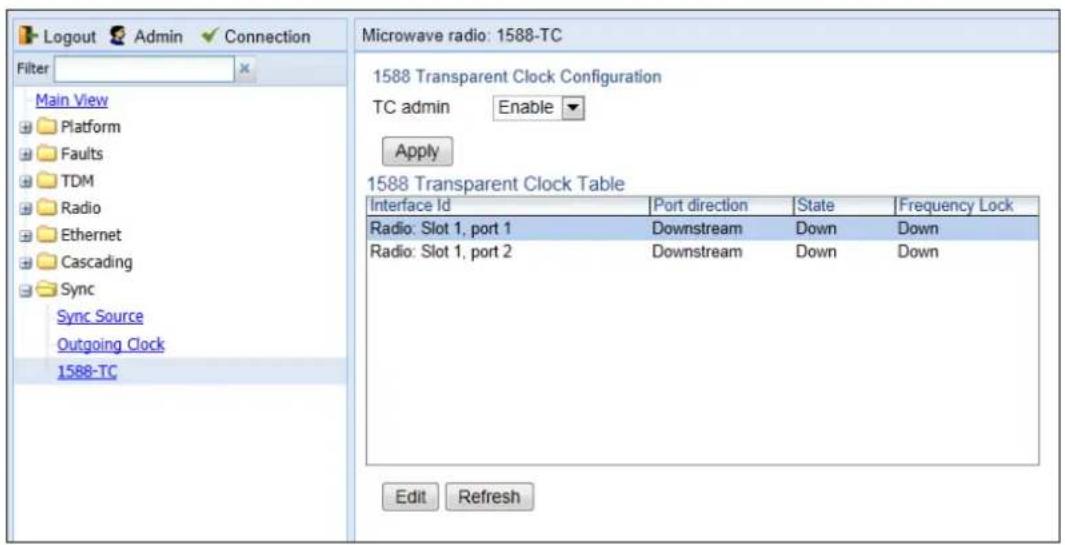Click the TDM tree label

77,181
